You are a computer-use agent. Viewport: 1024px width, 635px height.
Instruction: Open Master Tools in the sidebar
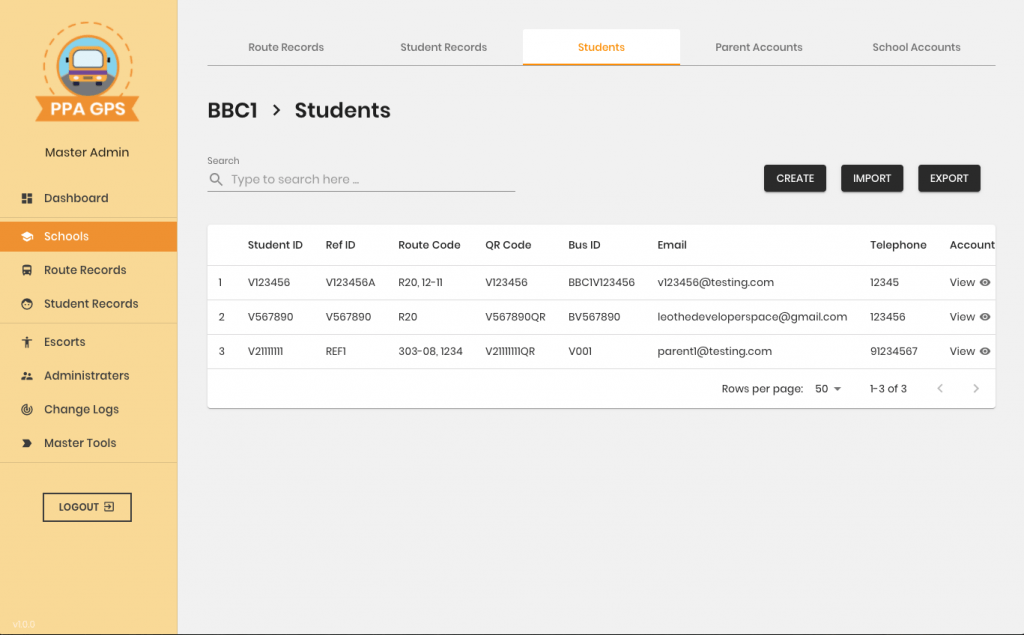[x=88, y=443]
